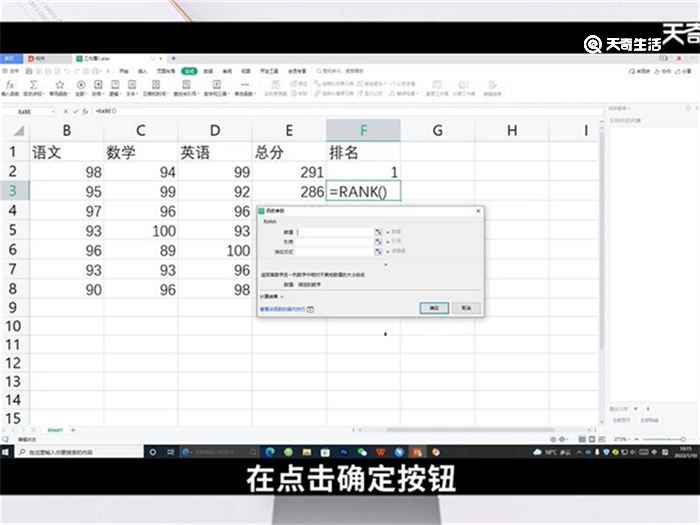
Task: Click the cancel X icon in formula bar
Action: [x=66, y=111]
